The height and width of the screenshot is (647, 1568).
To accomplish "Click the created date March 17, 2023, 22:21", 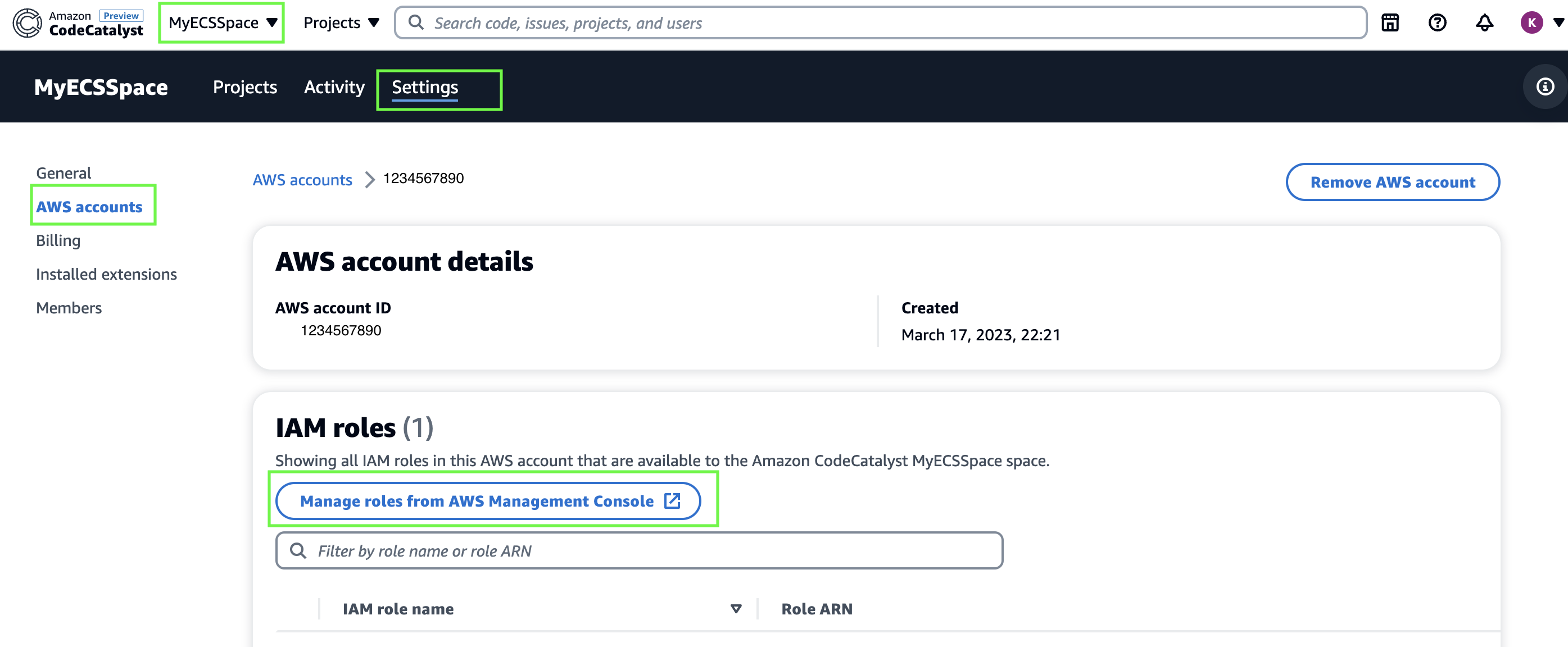I will (x=981, y=335).
